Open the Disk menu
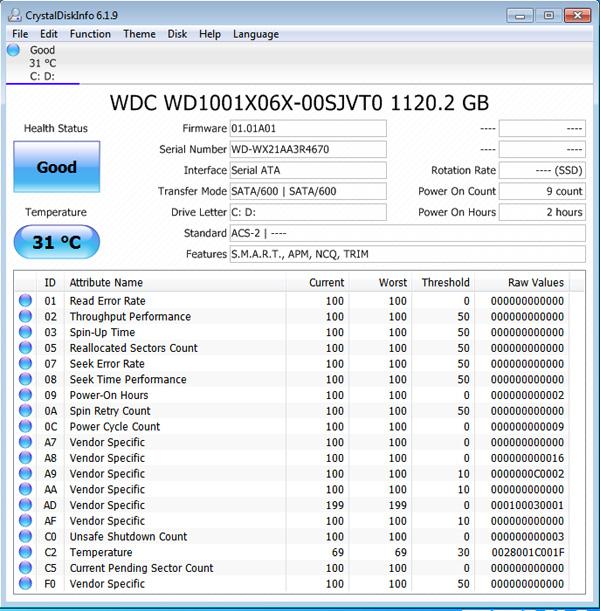This screenshot has width=600, height=611. coord(177,34)
